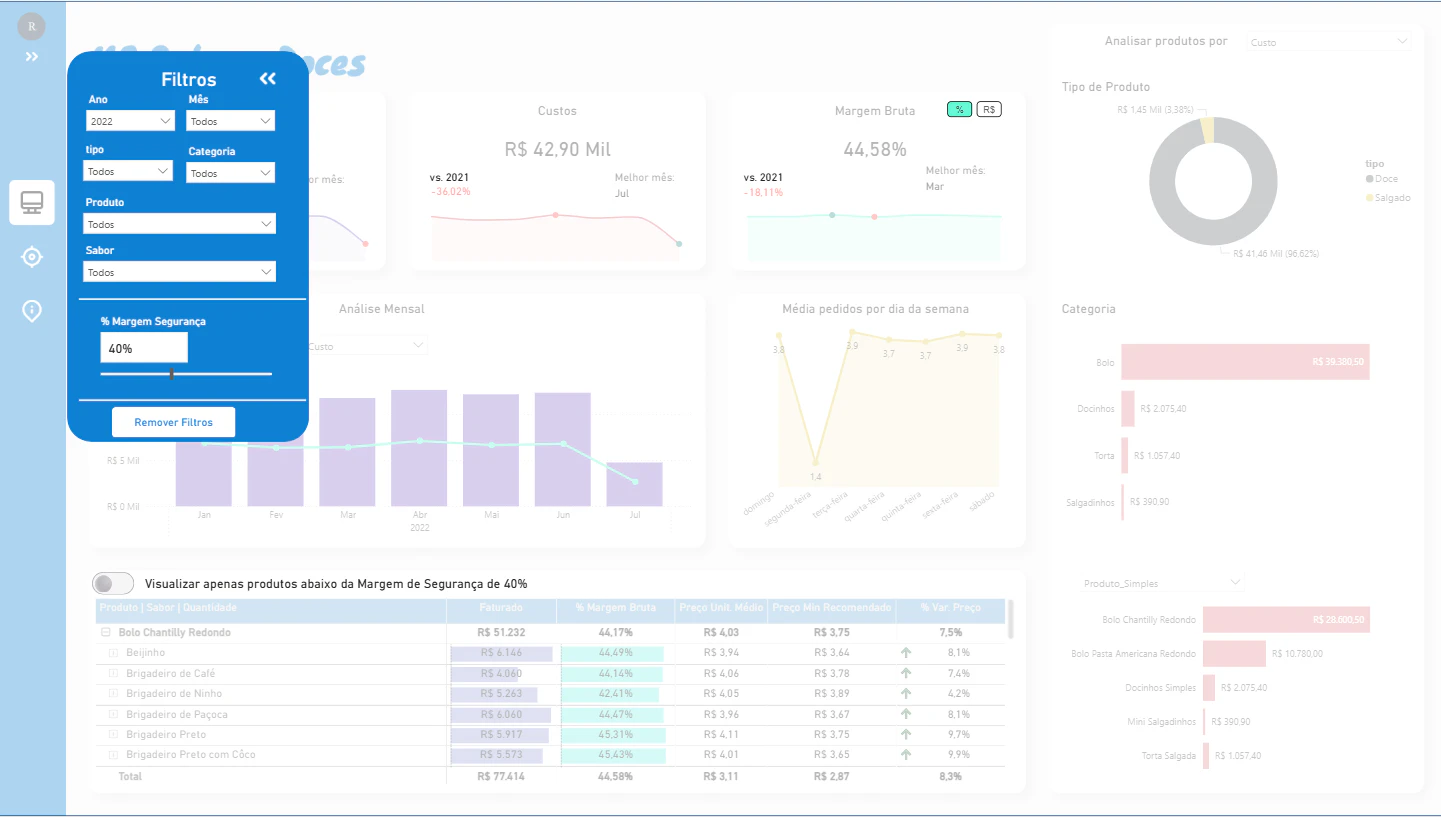Screen dimensions: 1441x817
Task: Click the Brigadeiro de Paçoca row label
Action: coord(177,714)
